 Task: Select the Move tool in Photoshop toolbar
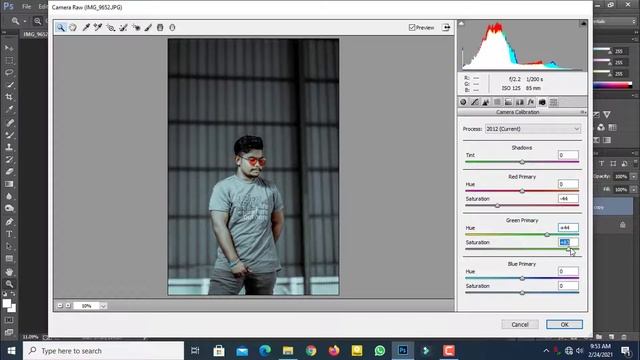pos(9,48)
